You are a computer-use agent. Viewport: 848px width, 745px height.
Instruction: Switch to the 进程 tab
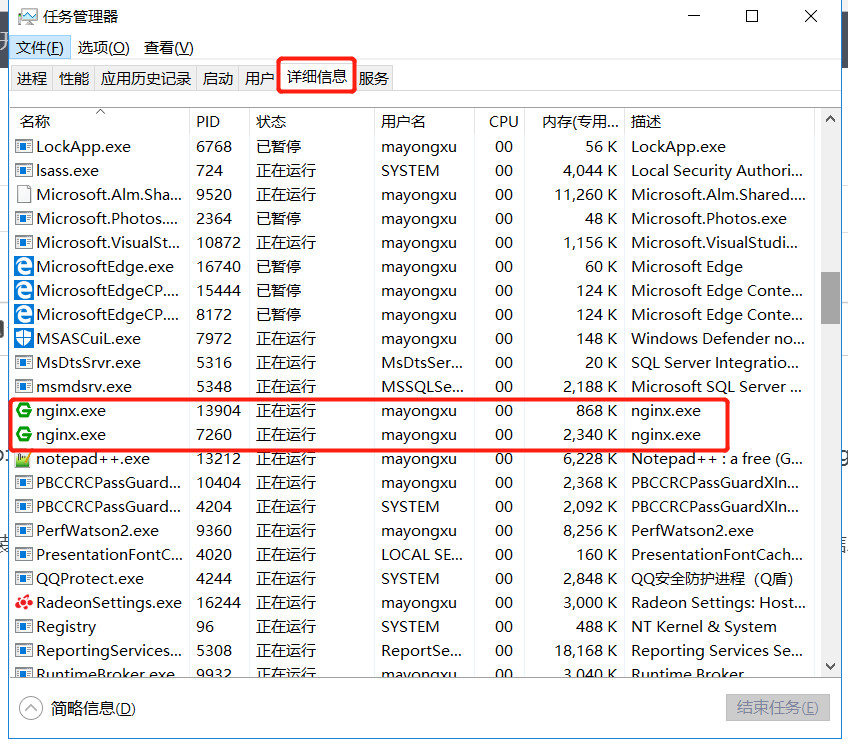click(x=32, y=78)
